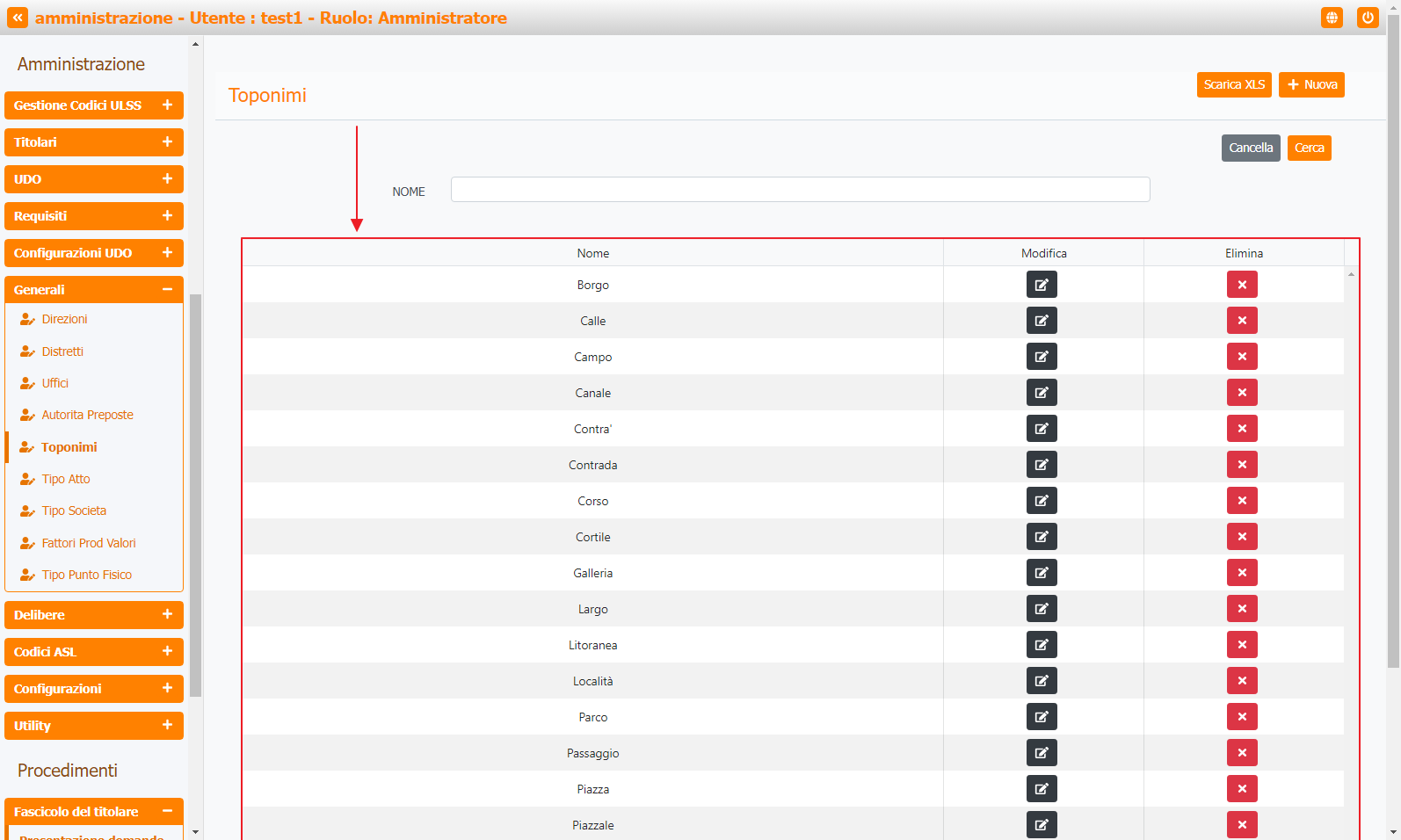
Task: Open edit for Piazza row
Action: coord(1042,789)
